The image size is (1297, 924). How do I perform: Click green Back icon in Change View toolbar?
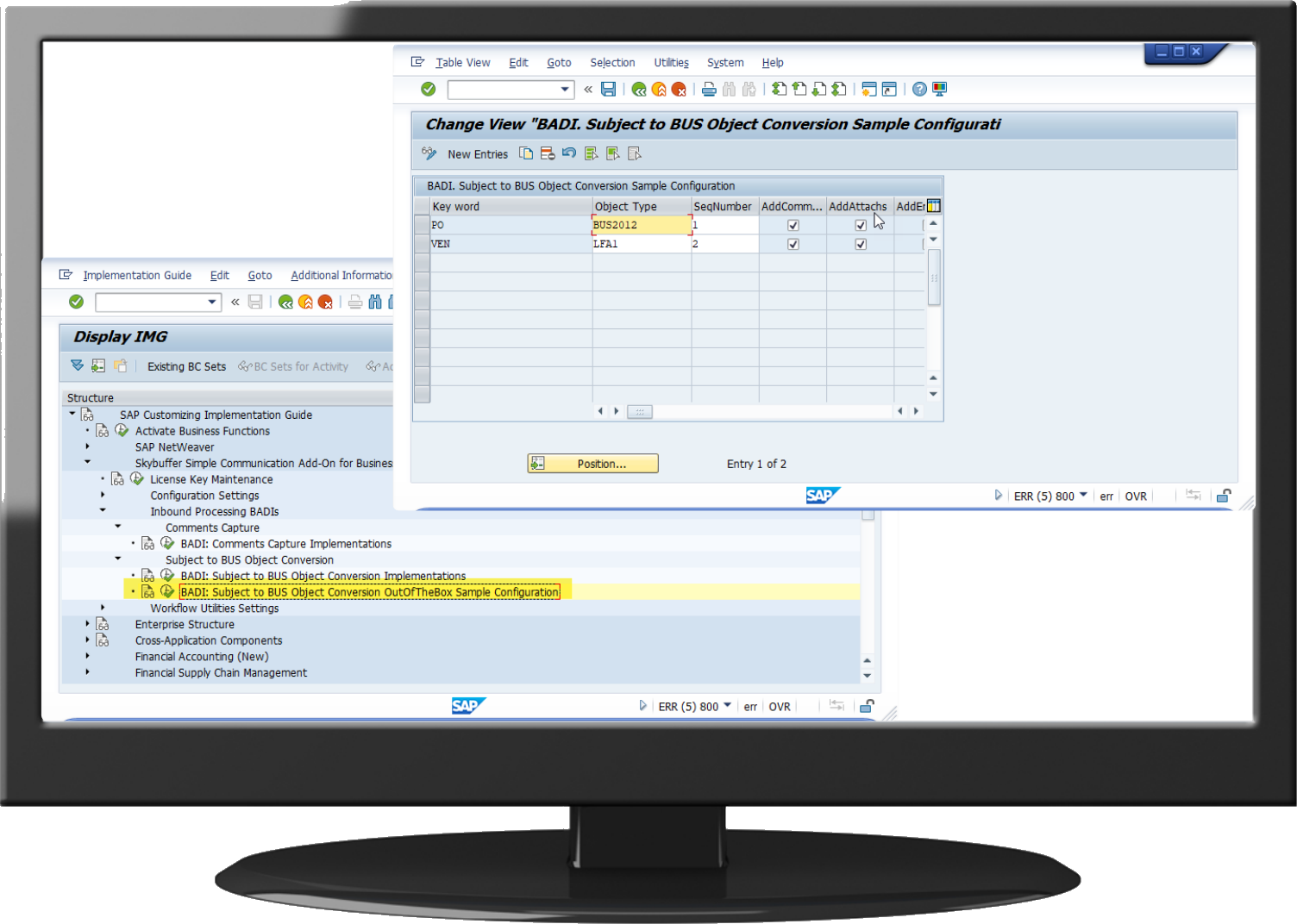point(639,89)
